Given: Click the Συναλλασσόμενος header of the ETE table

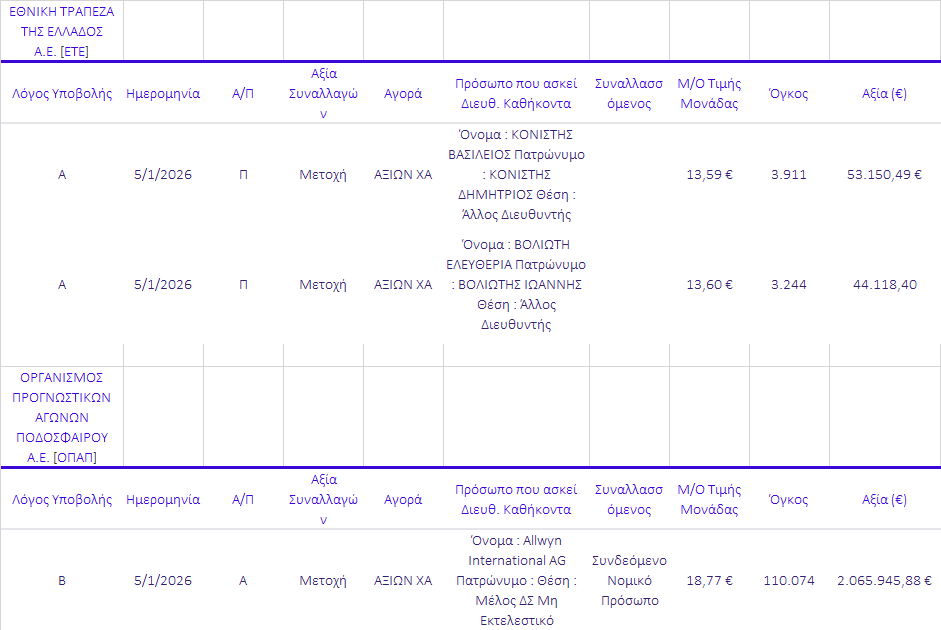Looking at the screenshot, I should (629, 94).
